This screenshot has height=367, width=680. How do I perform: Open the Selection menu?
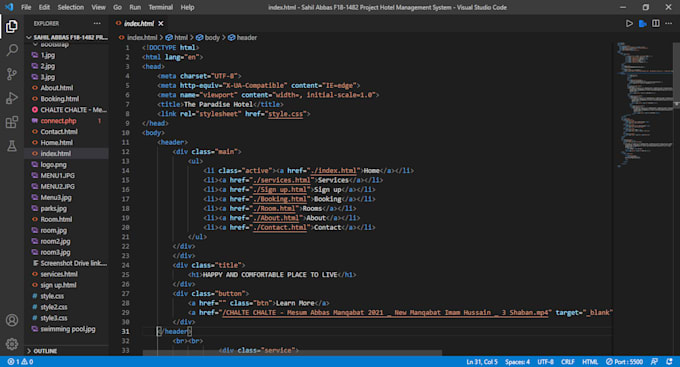click(71, 7)
